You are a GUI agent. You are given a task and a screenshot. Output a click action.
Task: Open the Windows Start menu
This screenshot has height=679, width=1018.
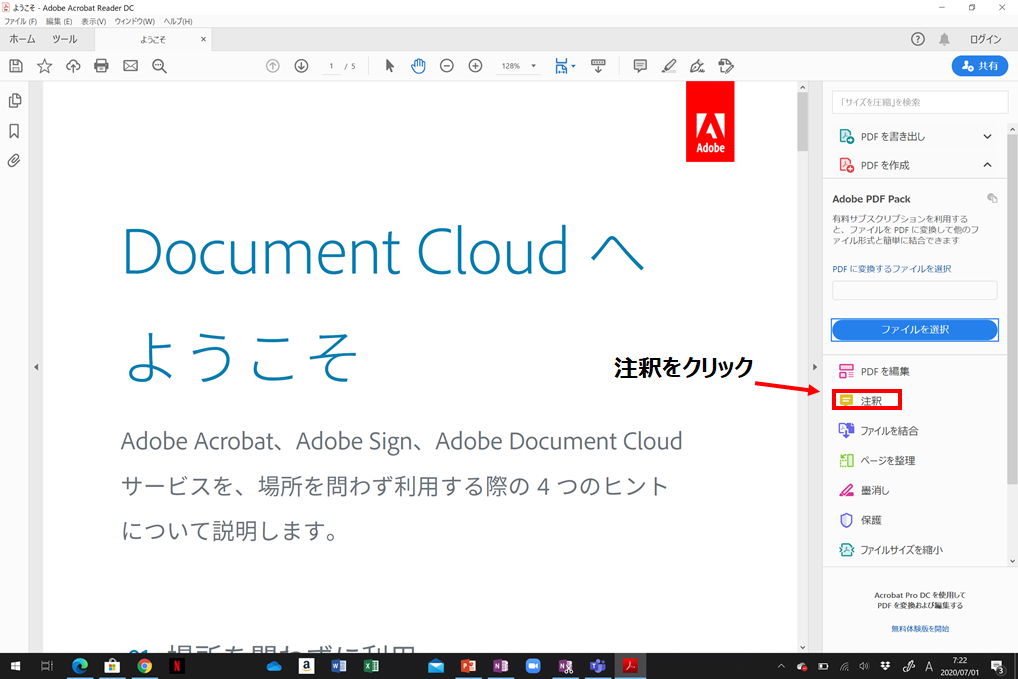[15, 666]
